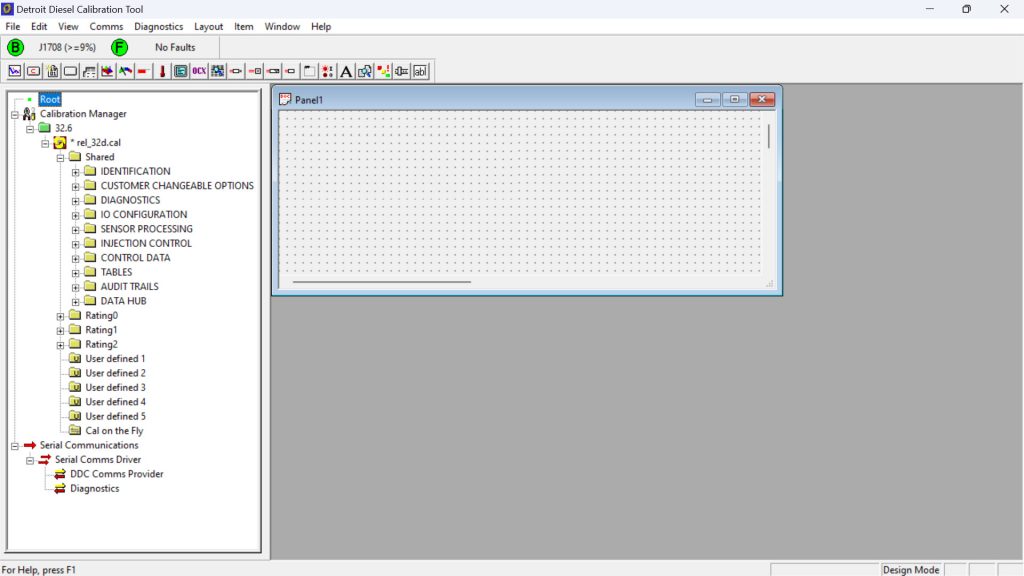The height and width of the screenshot is (576, 1024).
Task: Open the Layout menu
Action: tap(208, 26)
